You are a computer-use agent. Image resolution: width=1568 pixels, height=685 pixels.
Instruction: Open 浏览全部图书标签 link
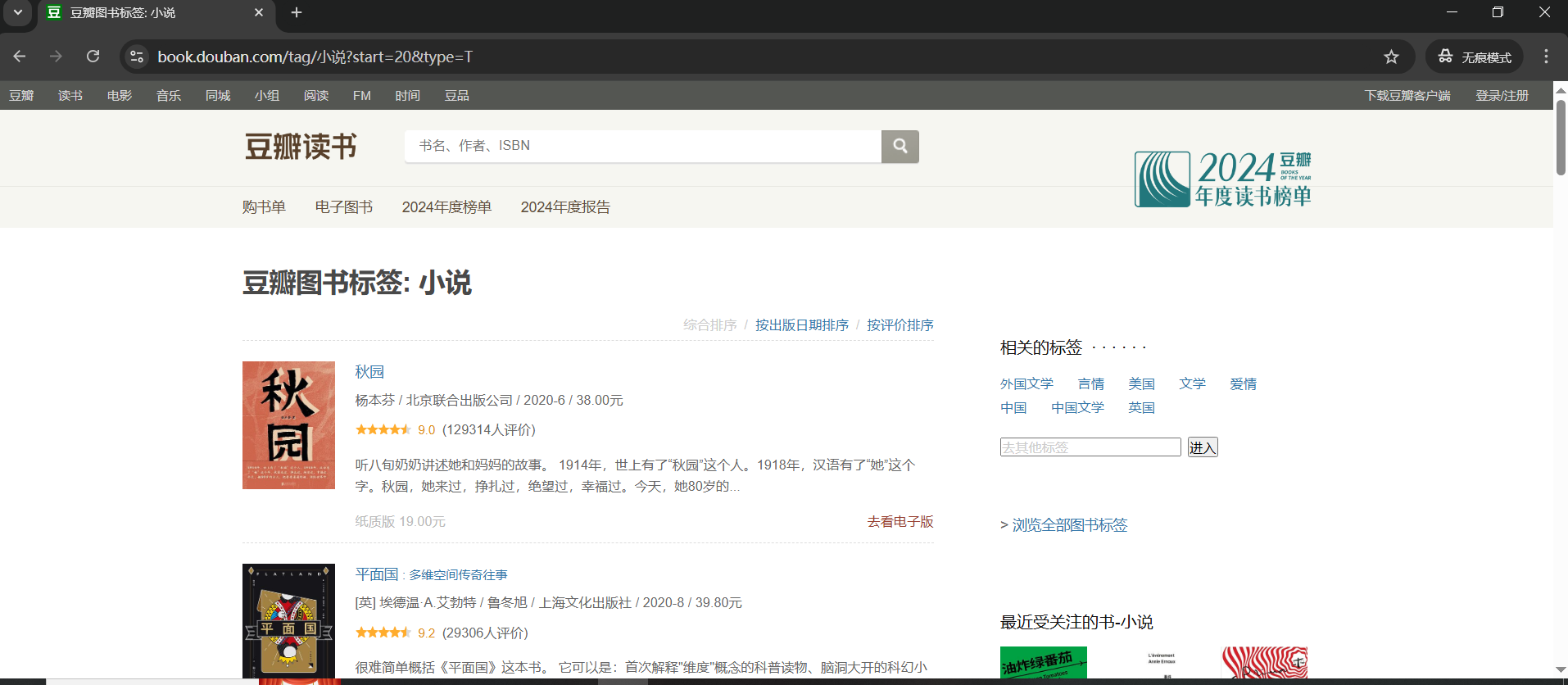click(x=1070, y=525)
